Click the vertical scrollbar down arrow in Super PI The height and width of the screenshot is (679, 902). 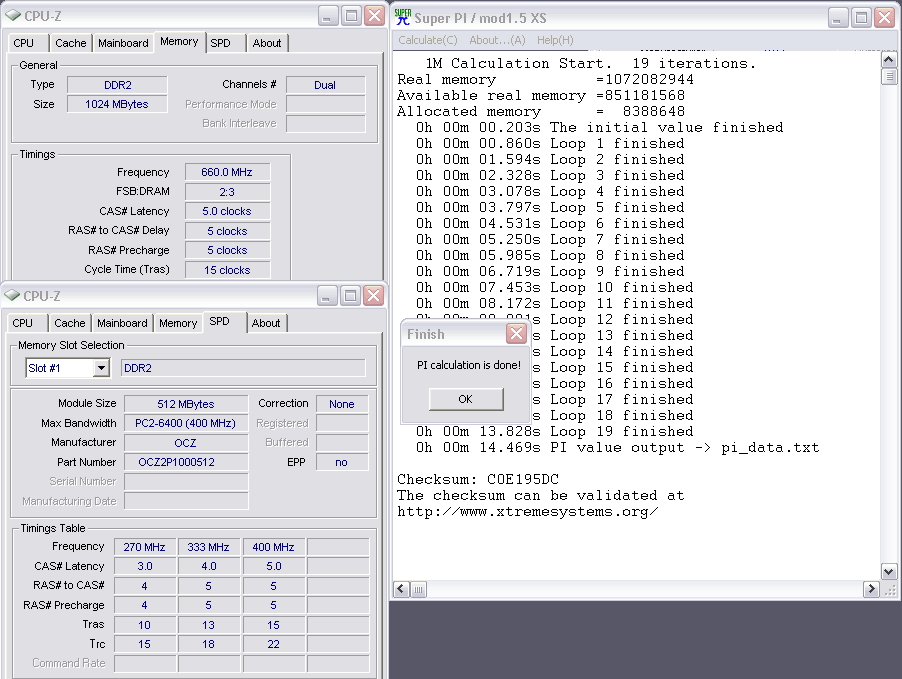click(888, 571)
